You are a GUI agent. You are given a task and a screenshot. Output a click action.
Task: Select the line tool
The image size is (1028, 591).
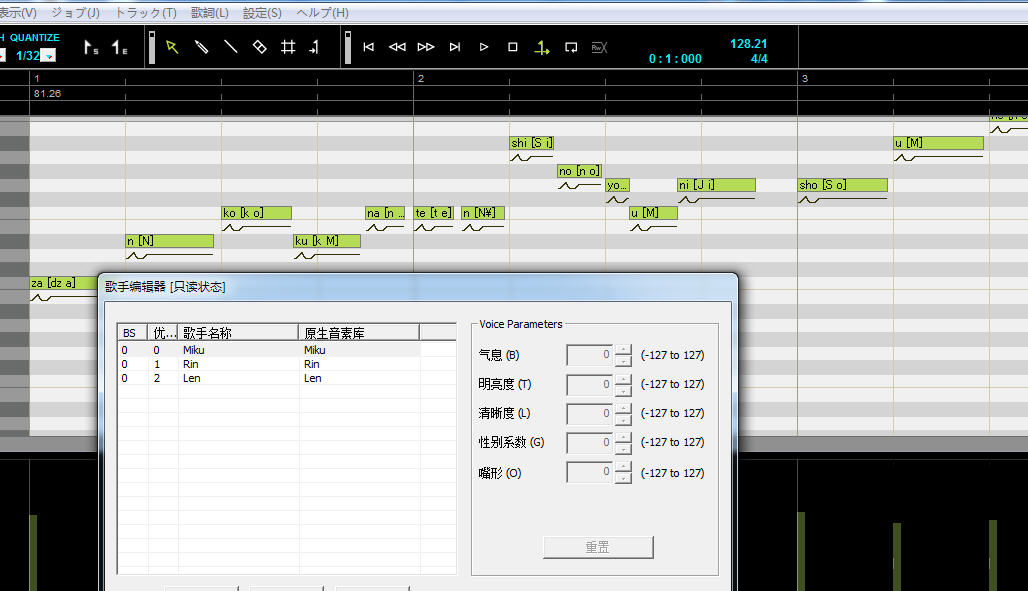(231, 47)
